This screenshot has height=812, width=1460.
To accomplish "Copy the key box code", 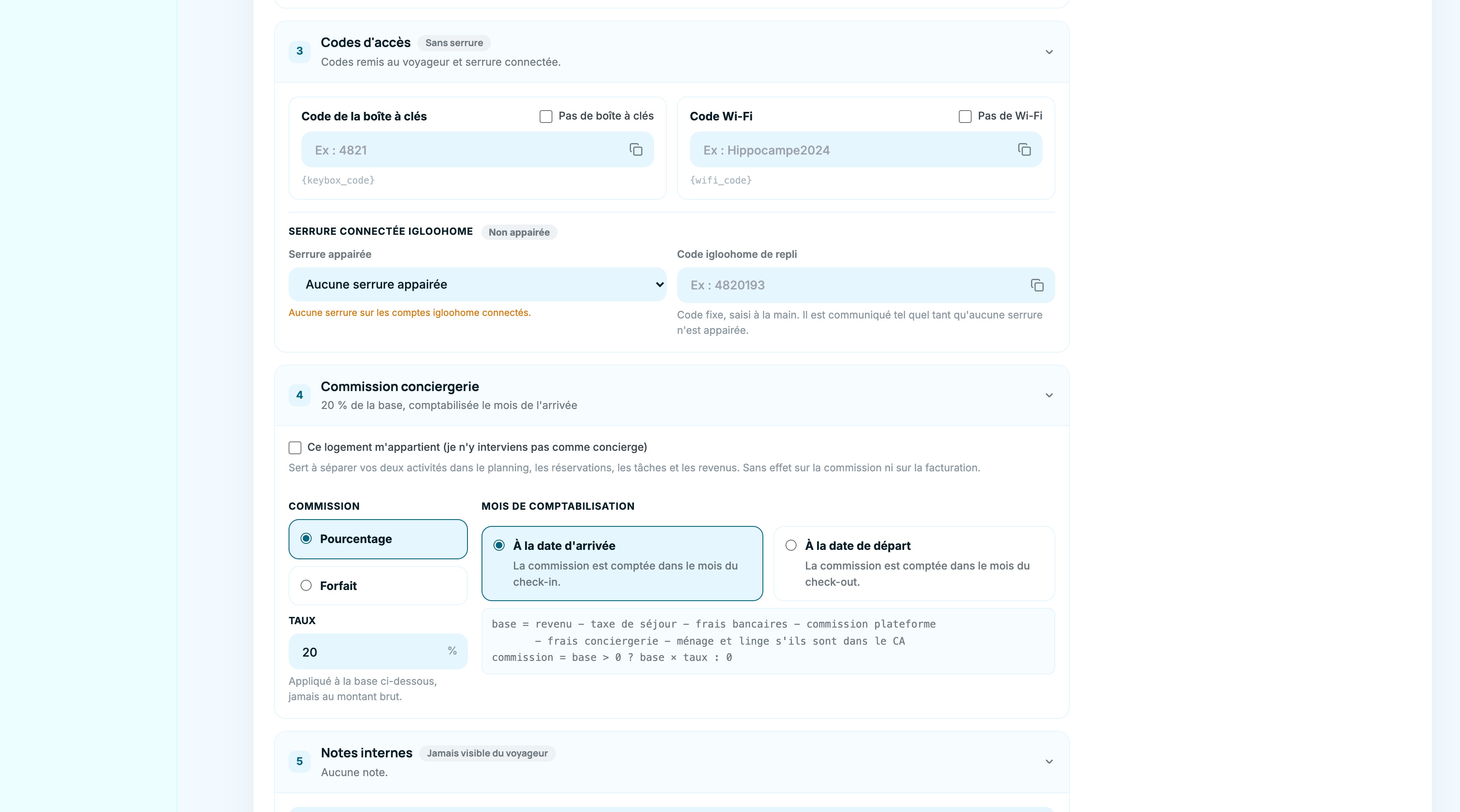I will 636,149.
